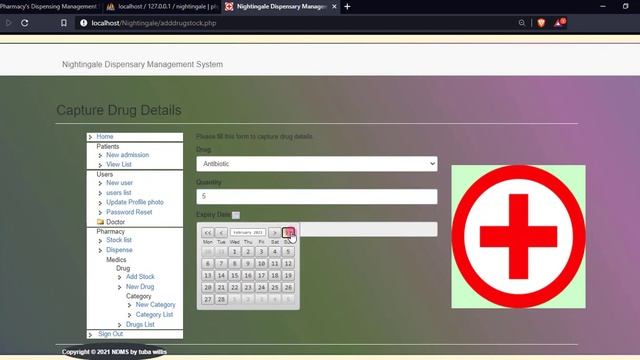Click the calendar icon beside Expiry Date
Screen dimensions: 640x360
click(236, 215)
